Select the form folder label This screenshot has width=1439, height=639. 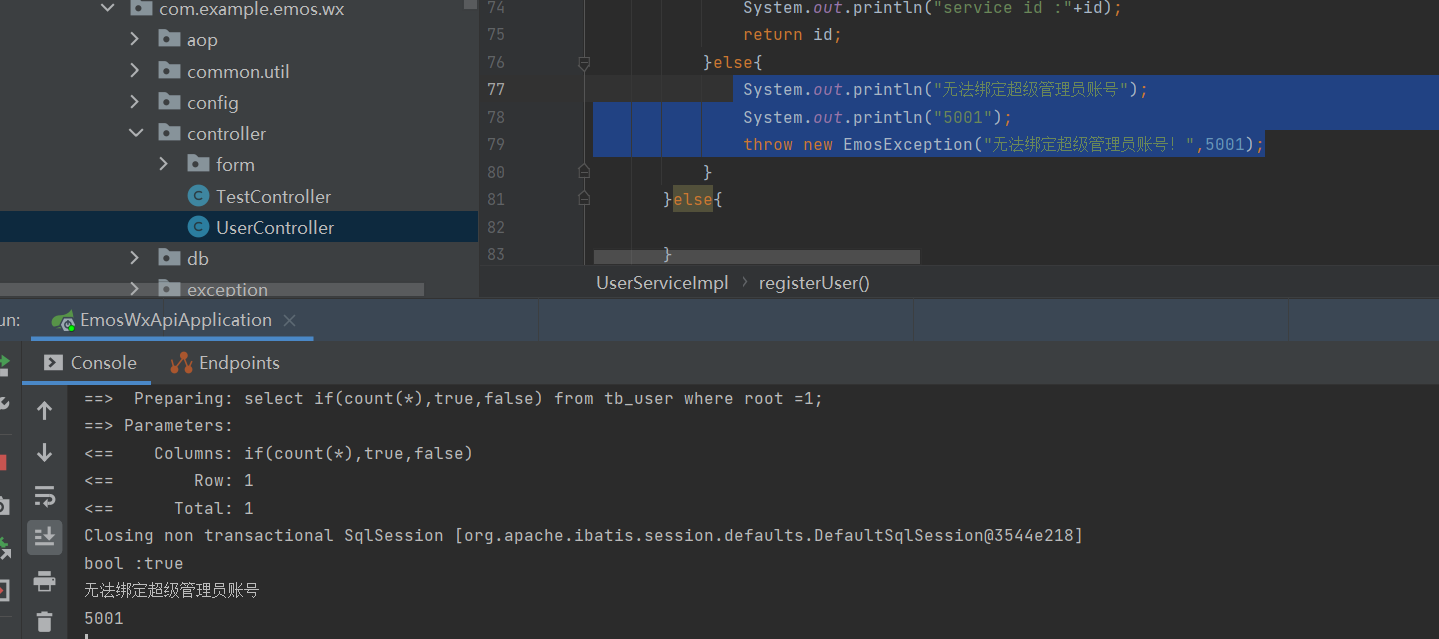tap(235, 165)
